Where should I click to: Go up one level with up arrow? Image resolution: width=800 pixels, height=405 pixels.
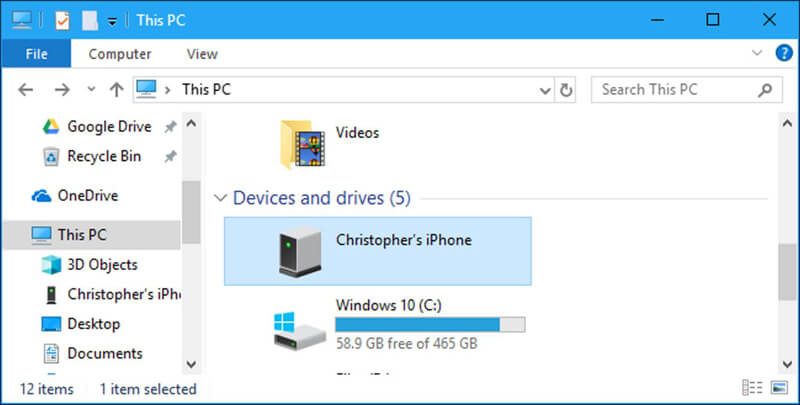click(116, 90)
